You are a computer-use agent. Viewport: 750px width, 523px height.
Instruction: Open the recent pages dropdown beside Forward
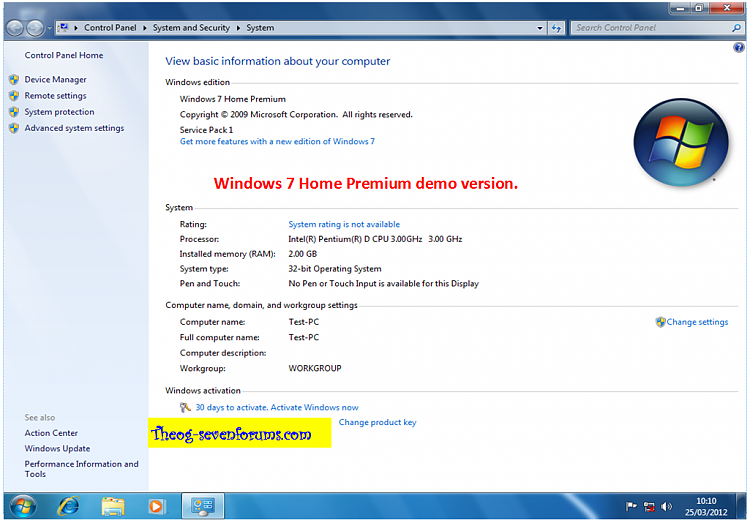[x=49, y=28]
